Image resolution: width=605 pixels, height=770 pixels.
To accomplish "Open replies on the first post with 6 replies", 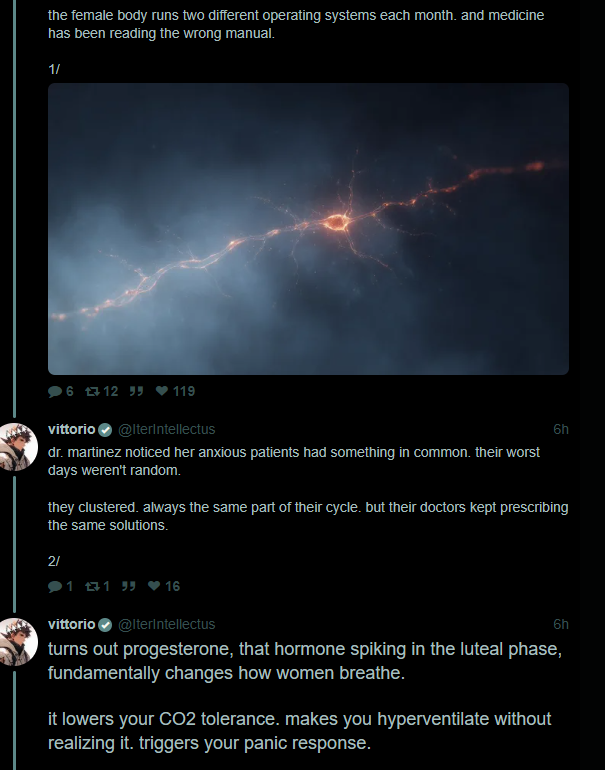I will [x=60, y=391].
